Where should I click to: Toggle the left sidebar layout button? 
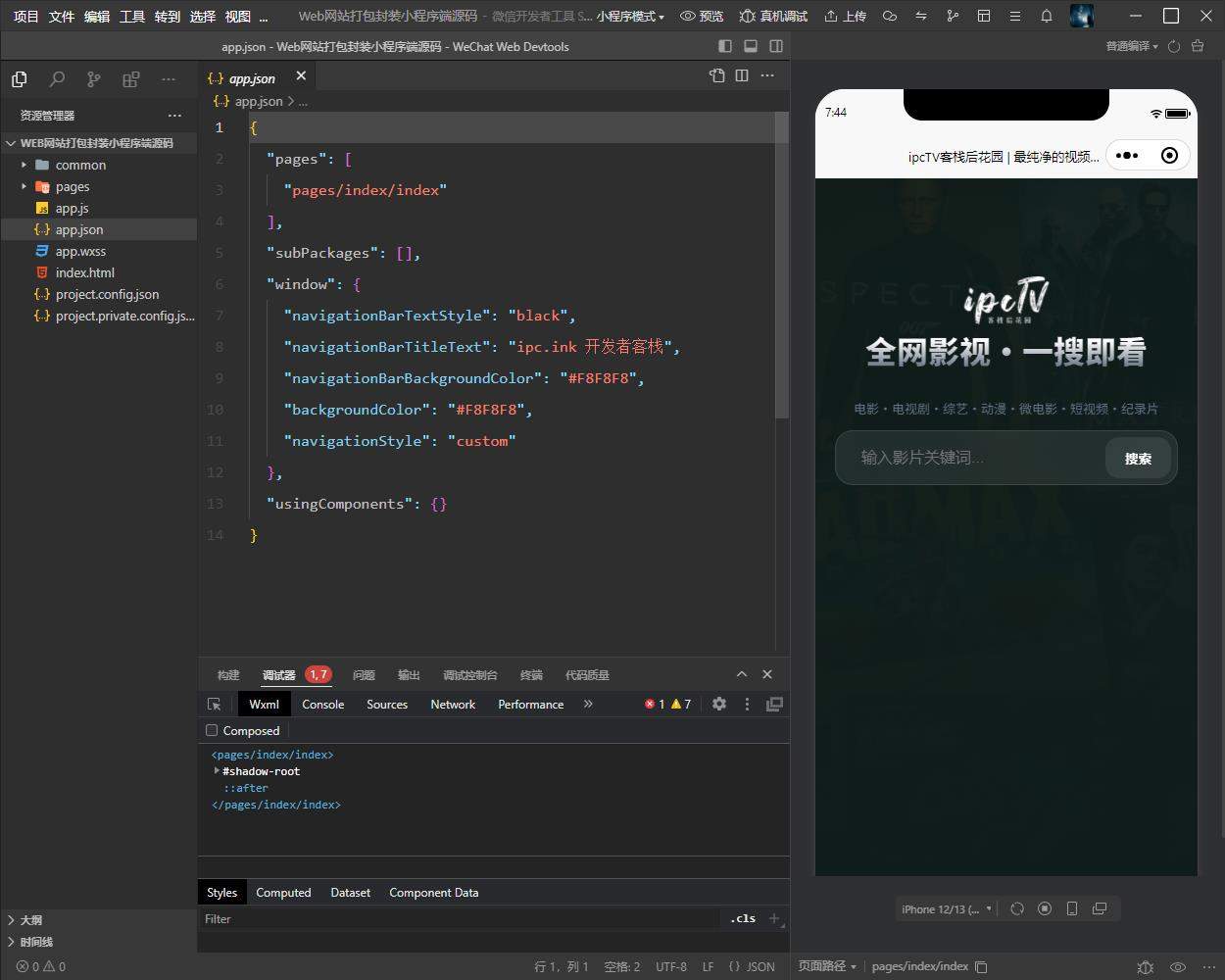pos(725,46)
